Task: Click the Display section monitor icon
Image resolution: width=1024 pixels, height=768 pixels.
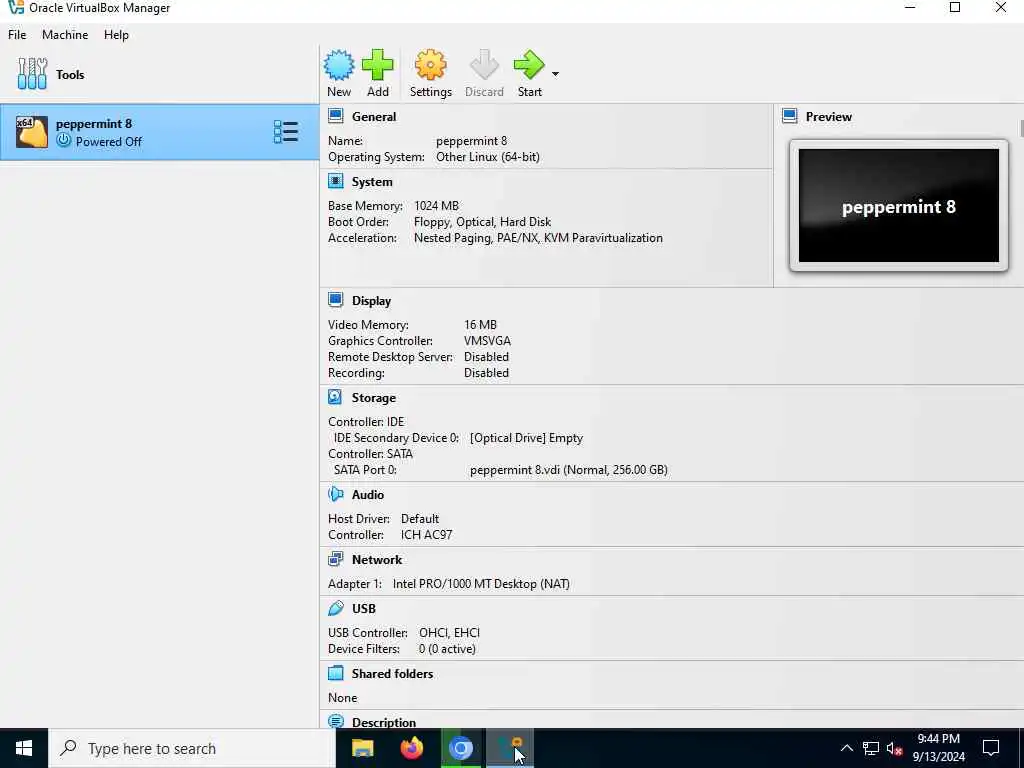Action: 336,300
